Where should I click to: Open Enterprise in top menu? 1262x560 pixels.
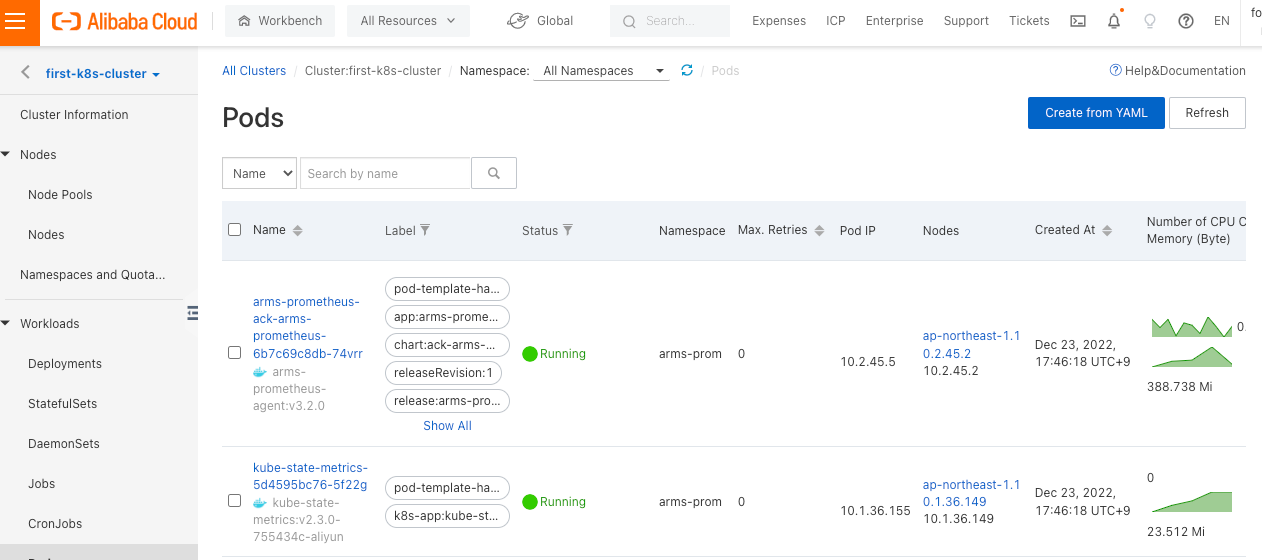coord(894,21)
